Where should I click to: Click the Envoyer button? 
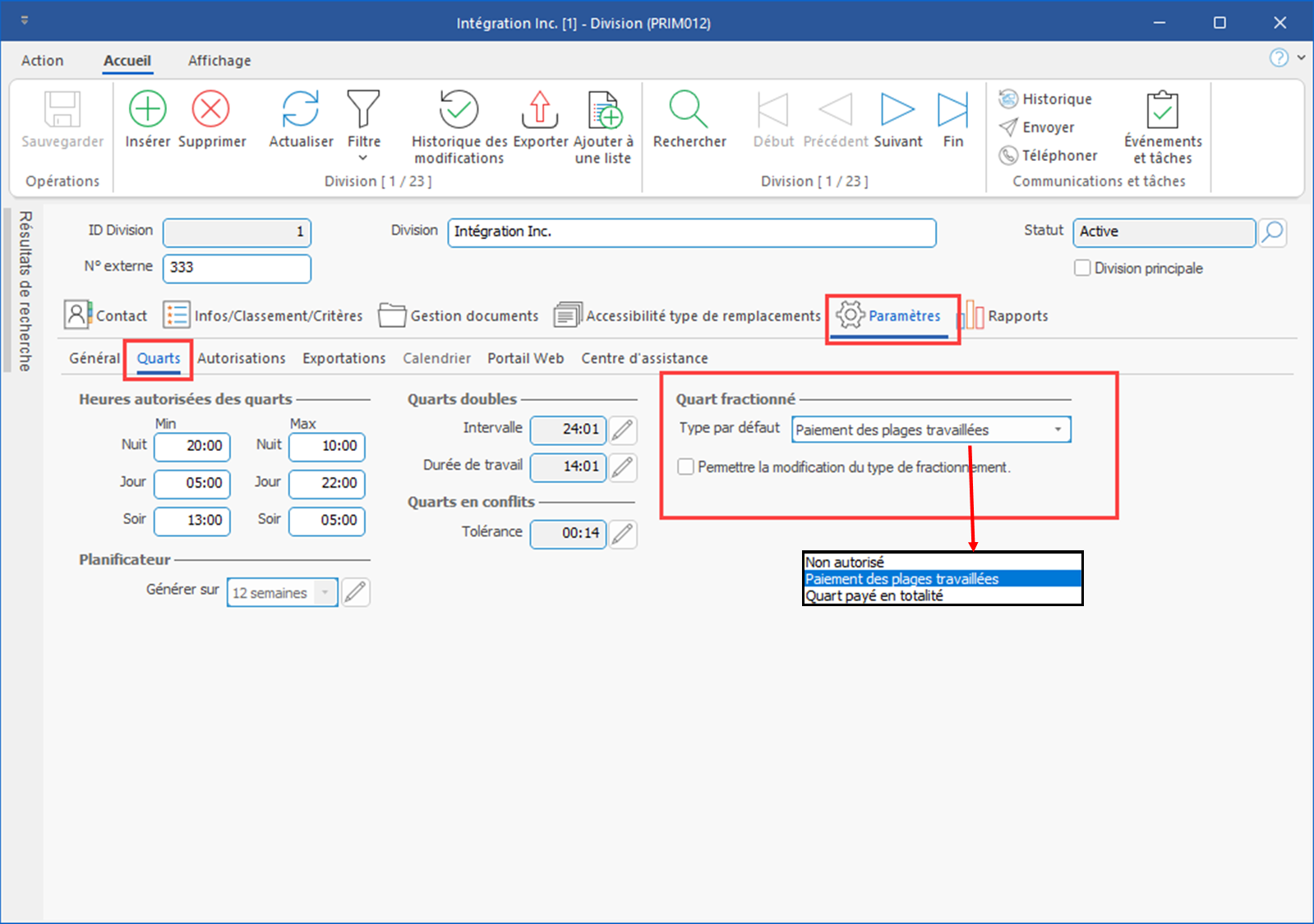coord(1038,127)
